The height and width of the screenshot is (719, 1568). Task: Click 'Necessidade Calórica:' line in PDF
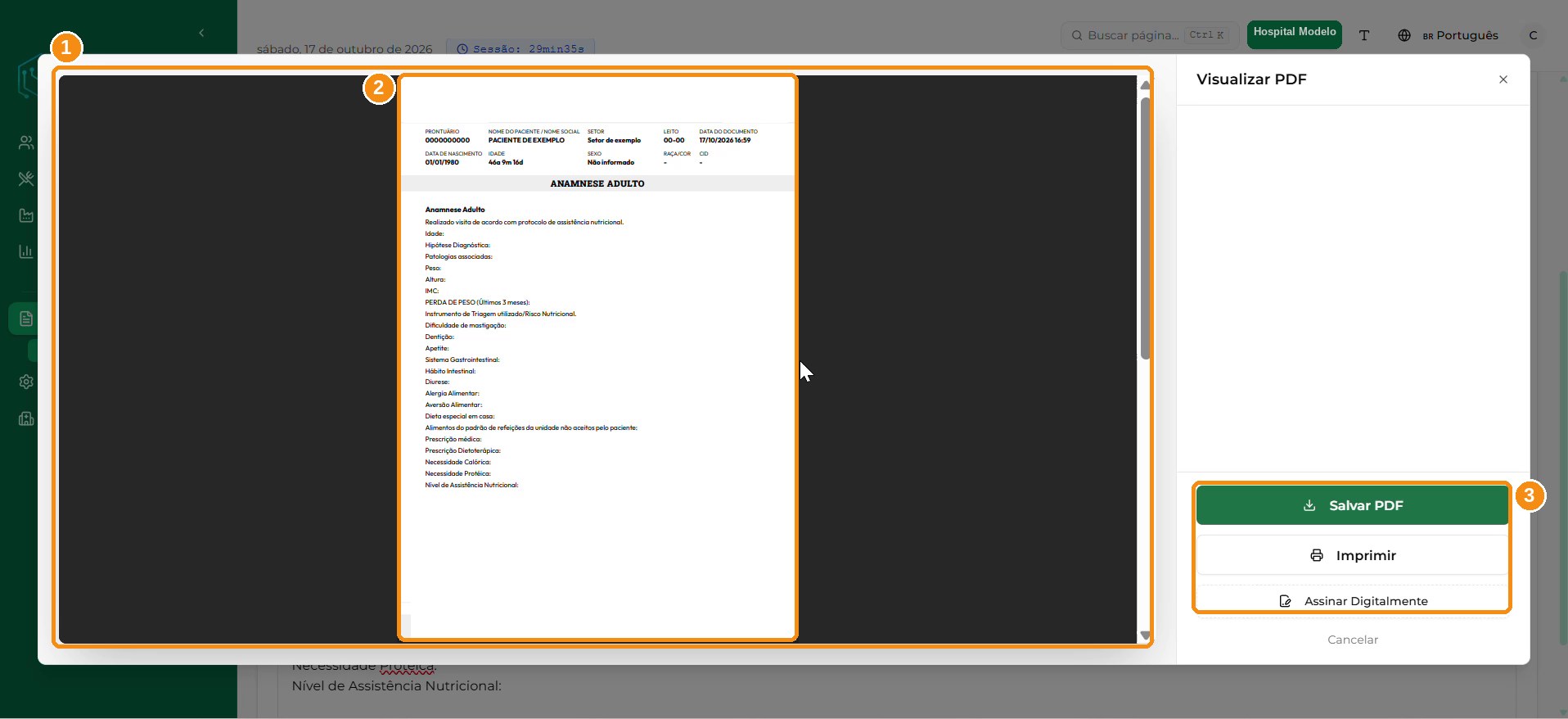coord(457,462)
